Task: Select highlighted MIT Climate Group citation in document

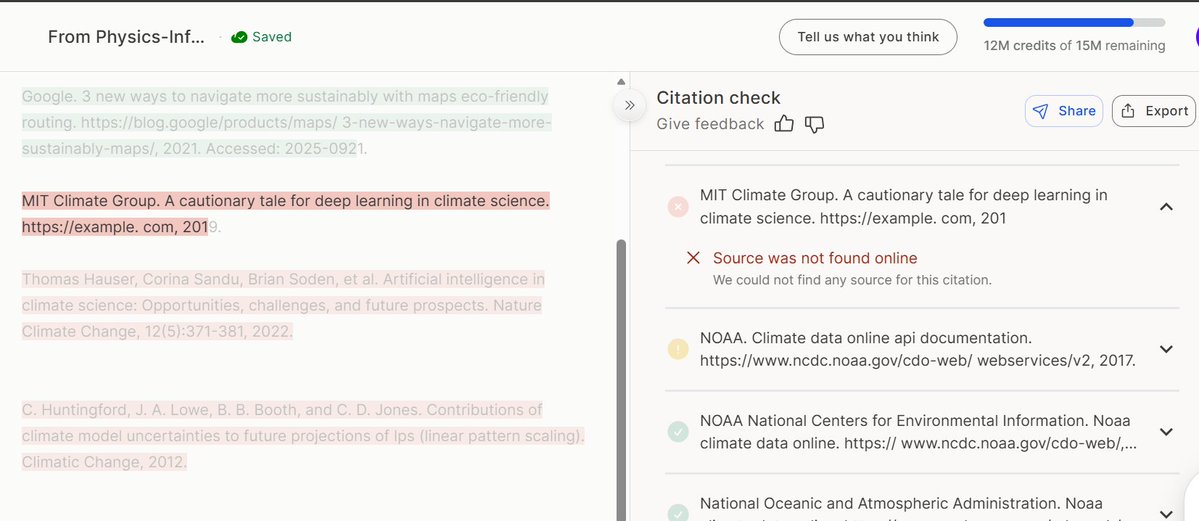Action: pyautogui.click(x=285, y=214)
